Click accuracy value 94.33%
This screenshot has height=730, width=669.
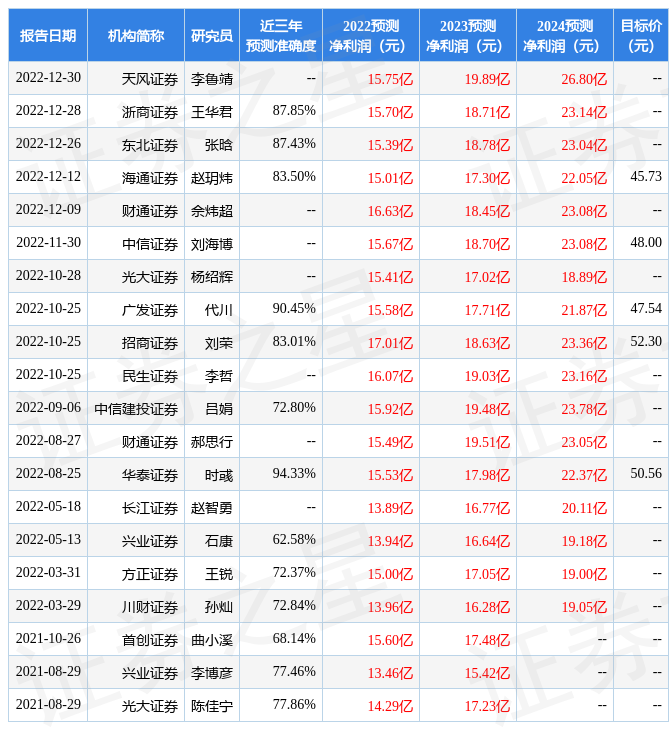pyautogui.click(x=294, y=473)
